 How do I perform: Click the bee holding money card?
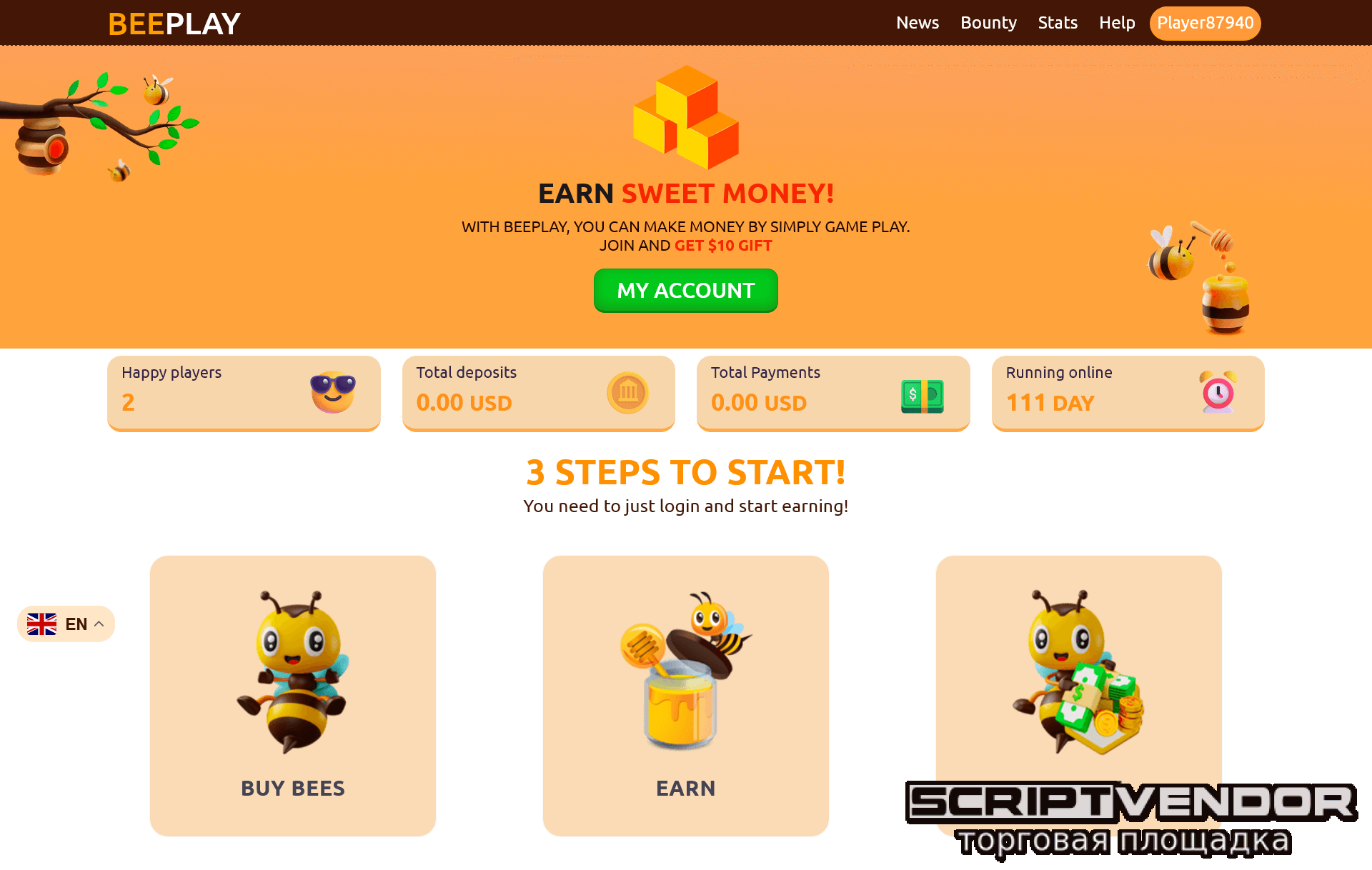point(1079,671)
